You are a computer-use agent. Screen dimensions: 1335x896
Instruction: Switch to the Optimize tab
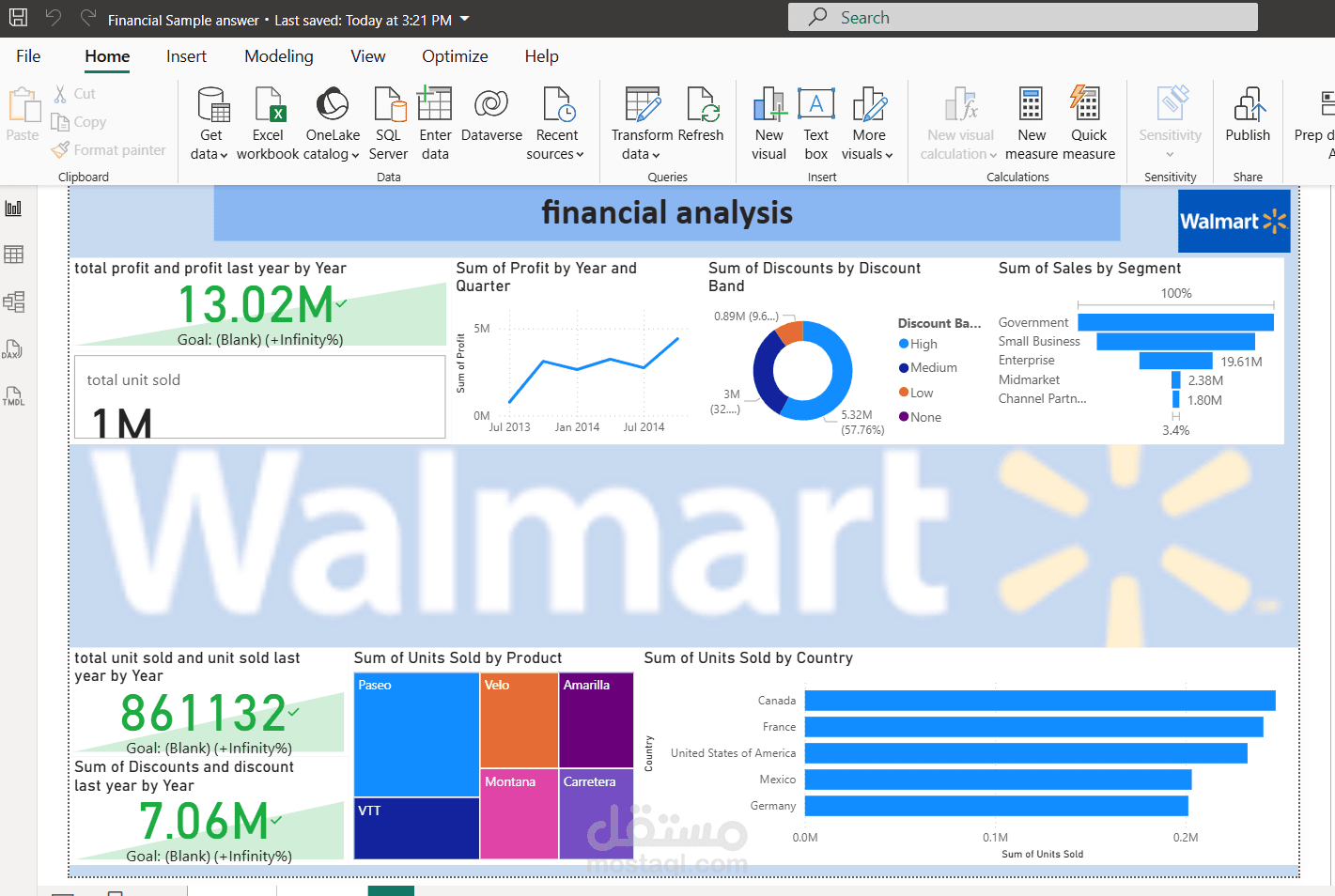click(x=455, y=56)
